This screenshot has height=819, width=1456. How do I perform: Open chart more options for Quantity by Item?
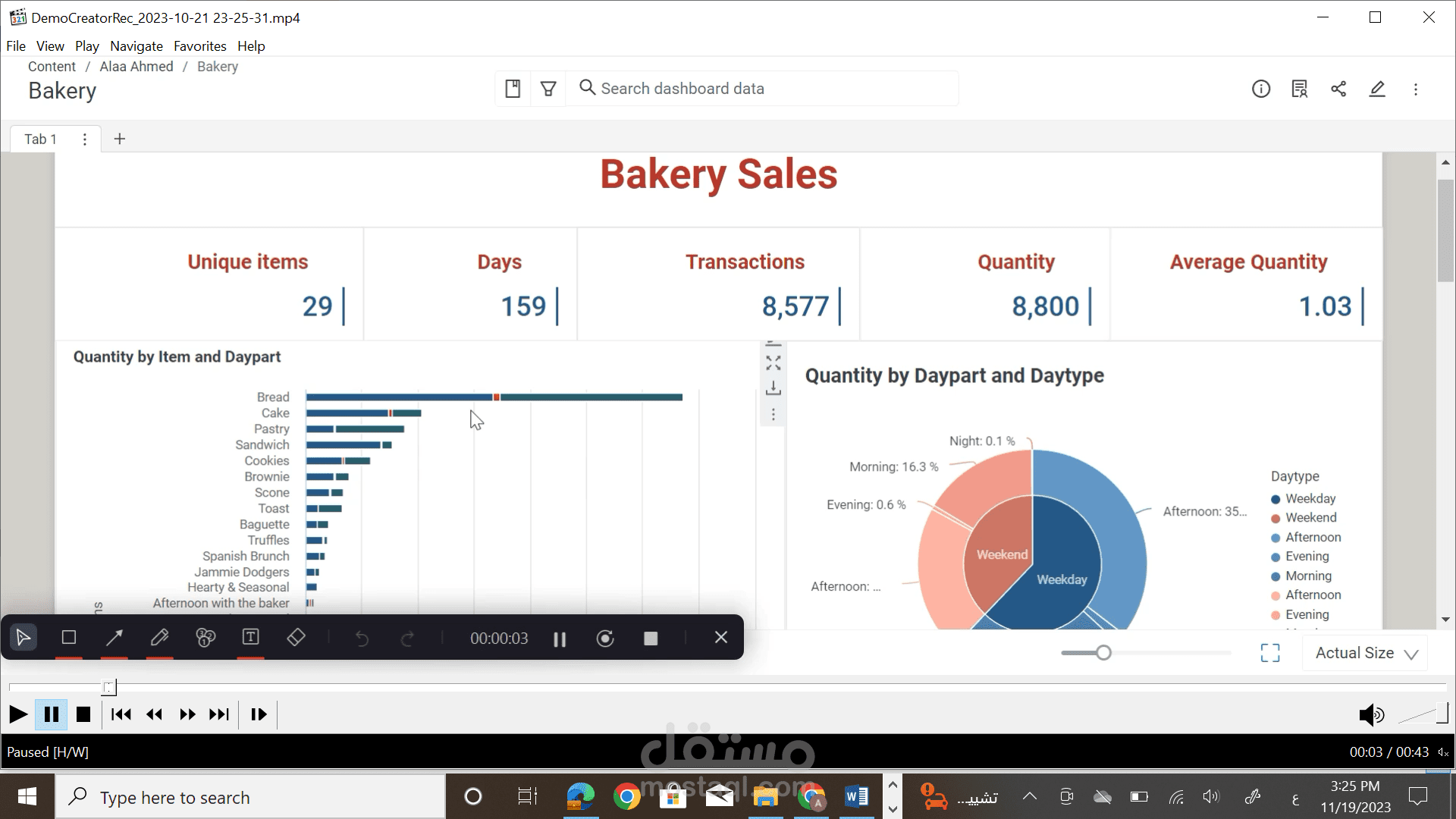tap(773, 415)
